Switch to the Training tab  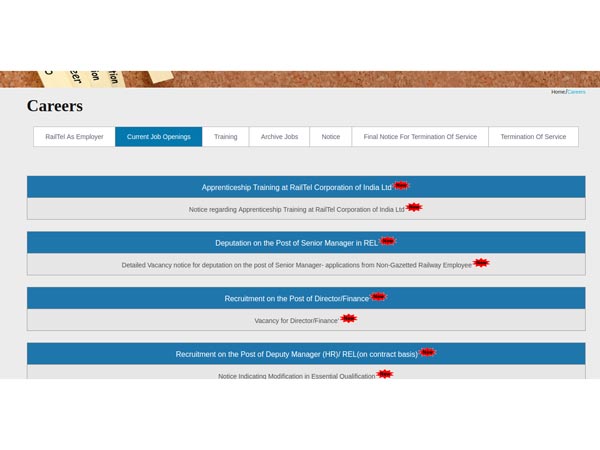(225, 137)
